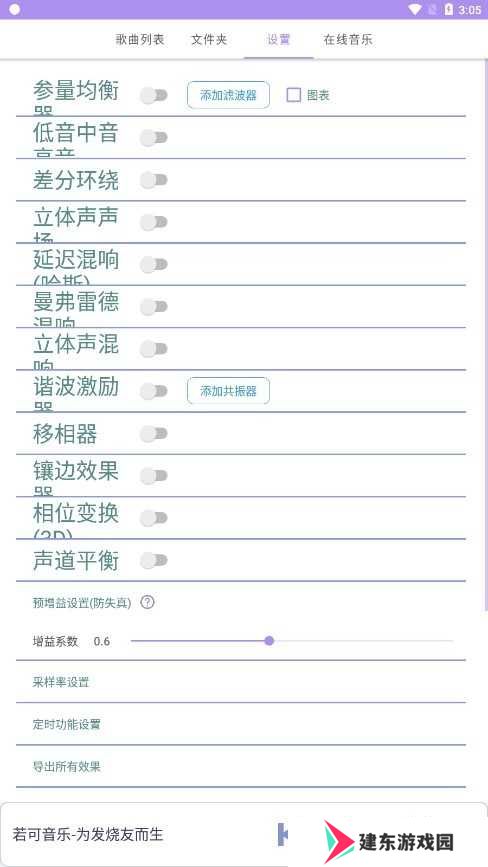Toggle the 声道平衡 switch
488x867 pixels.
pos(154,561)
